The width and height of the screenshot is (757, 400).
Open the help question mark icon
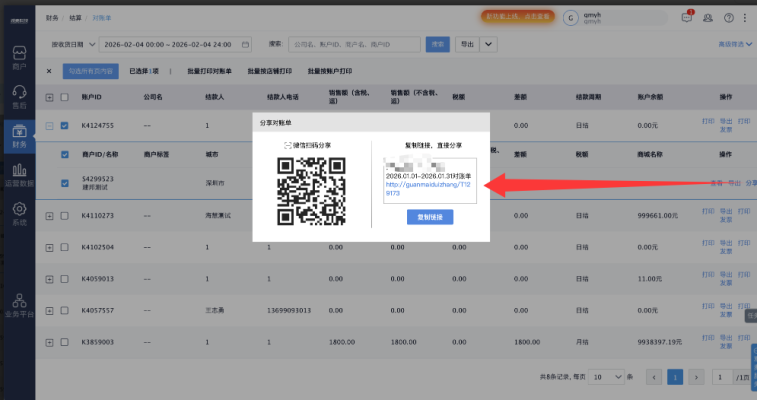(x=729, y=18)
